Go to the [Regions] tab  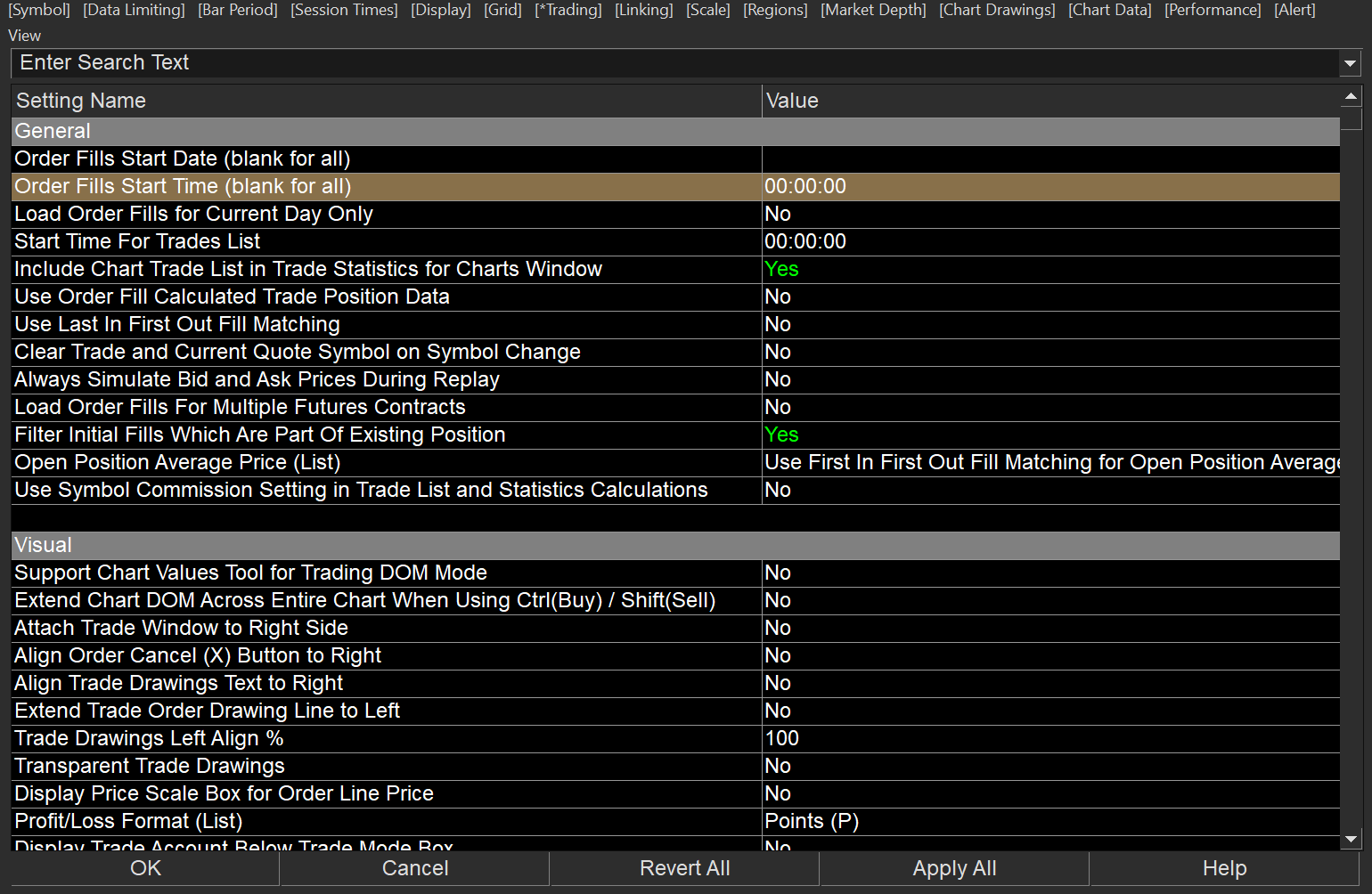point(776,10)
